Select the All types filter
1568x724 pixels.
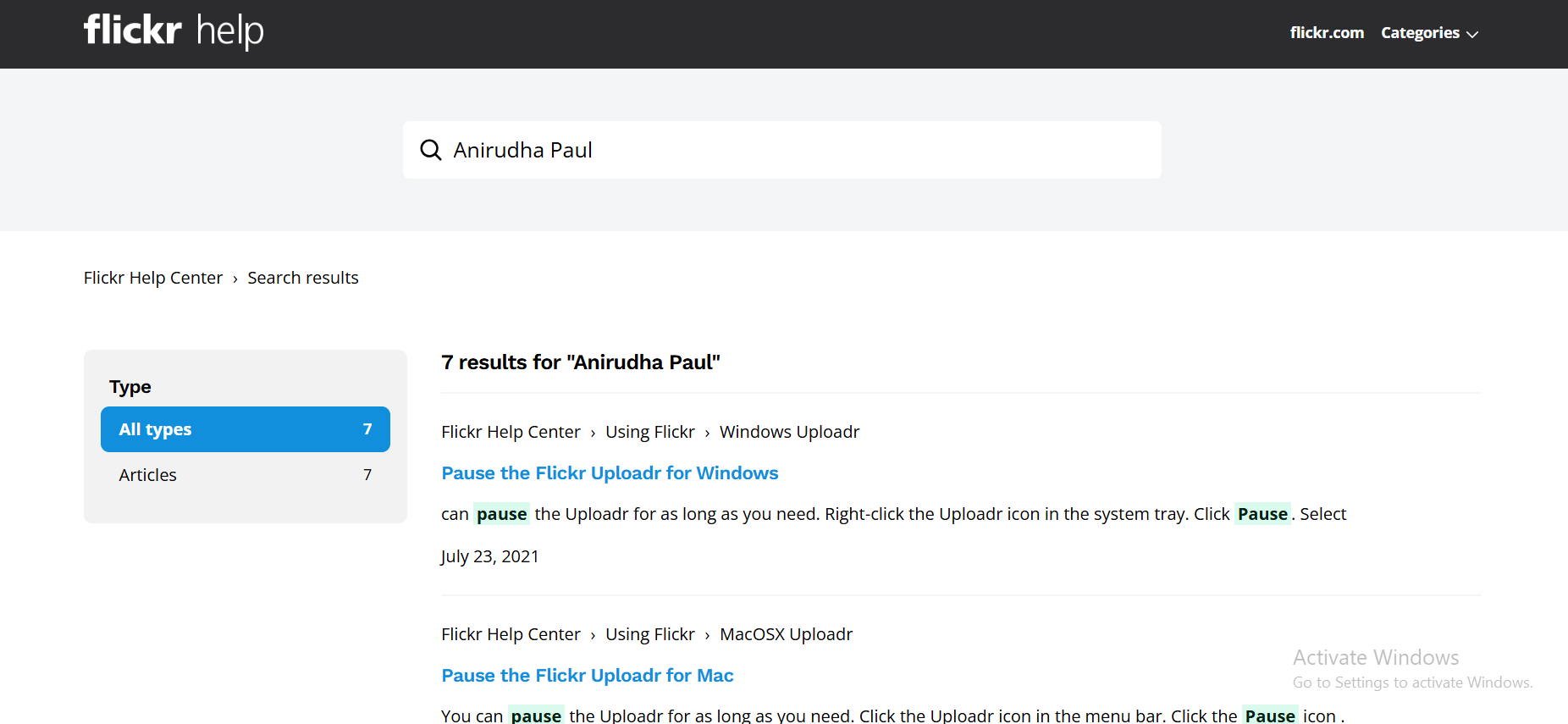click(245, 429)
